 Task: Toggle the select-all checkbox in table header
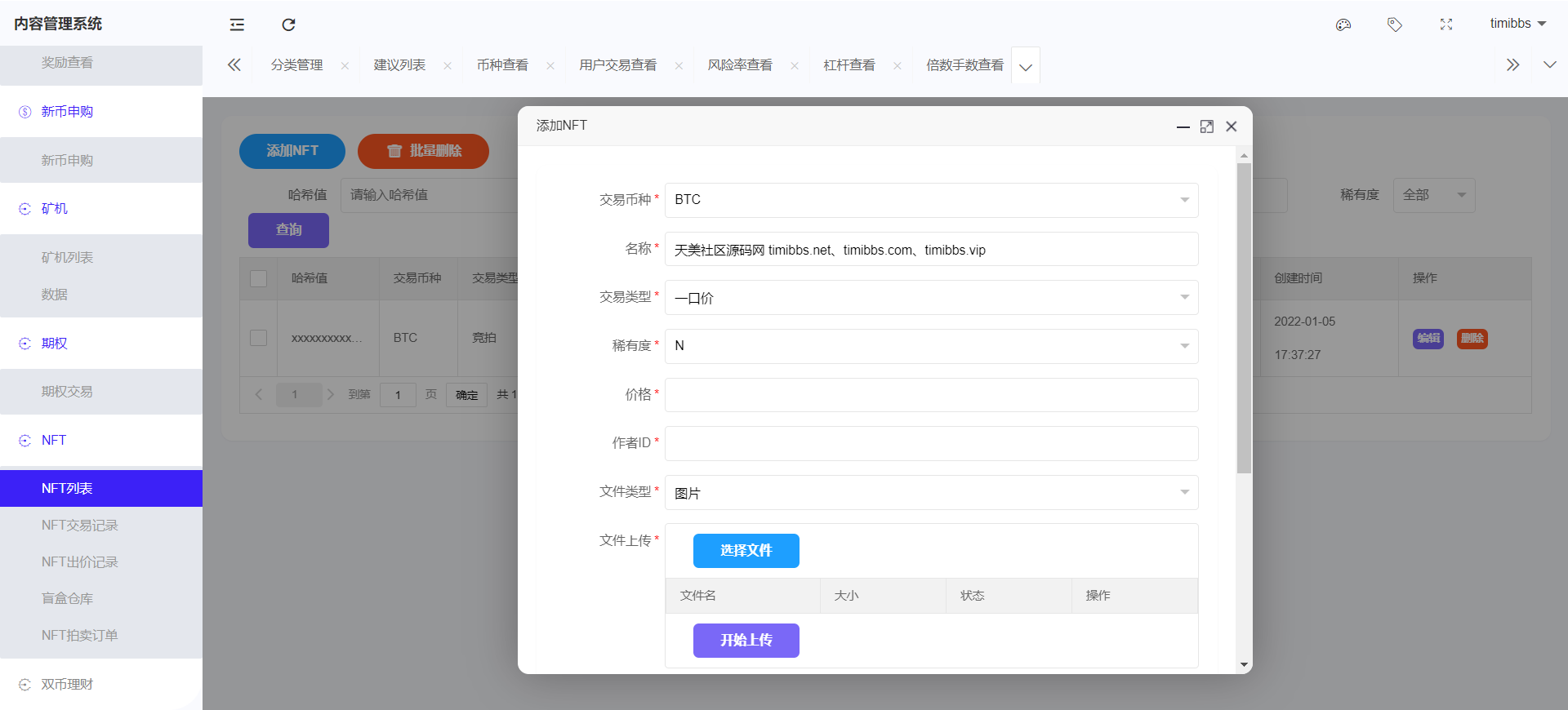click(259, 278)
